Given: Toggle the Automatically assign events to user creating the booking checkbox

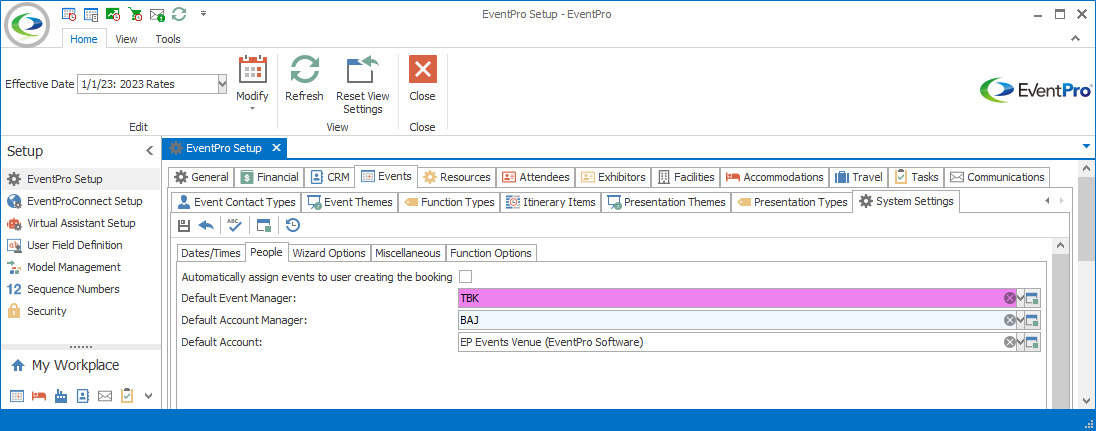Looking at the screenshot, I should (465, 277).
